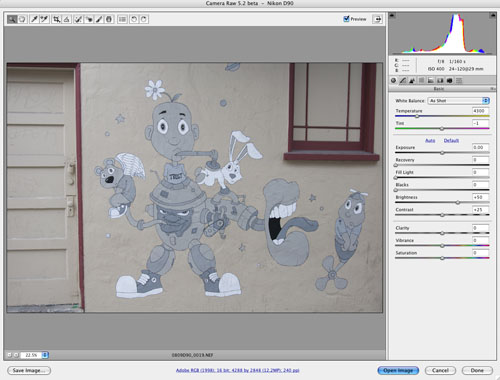Click the Clarity slider handle
Image resolution: width=500 pixels, height=380 pixels.
442,233
